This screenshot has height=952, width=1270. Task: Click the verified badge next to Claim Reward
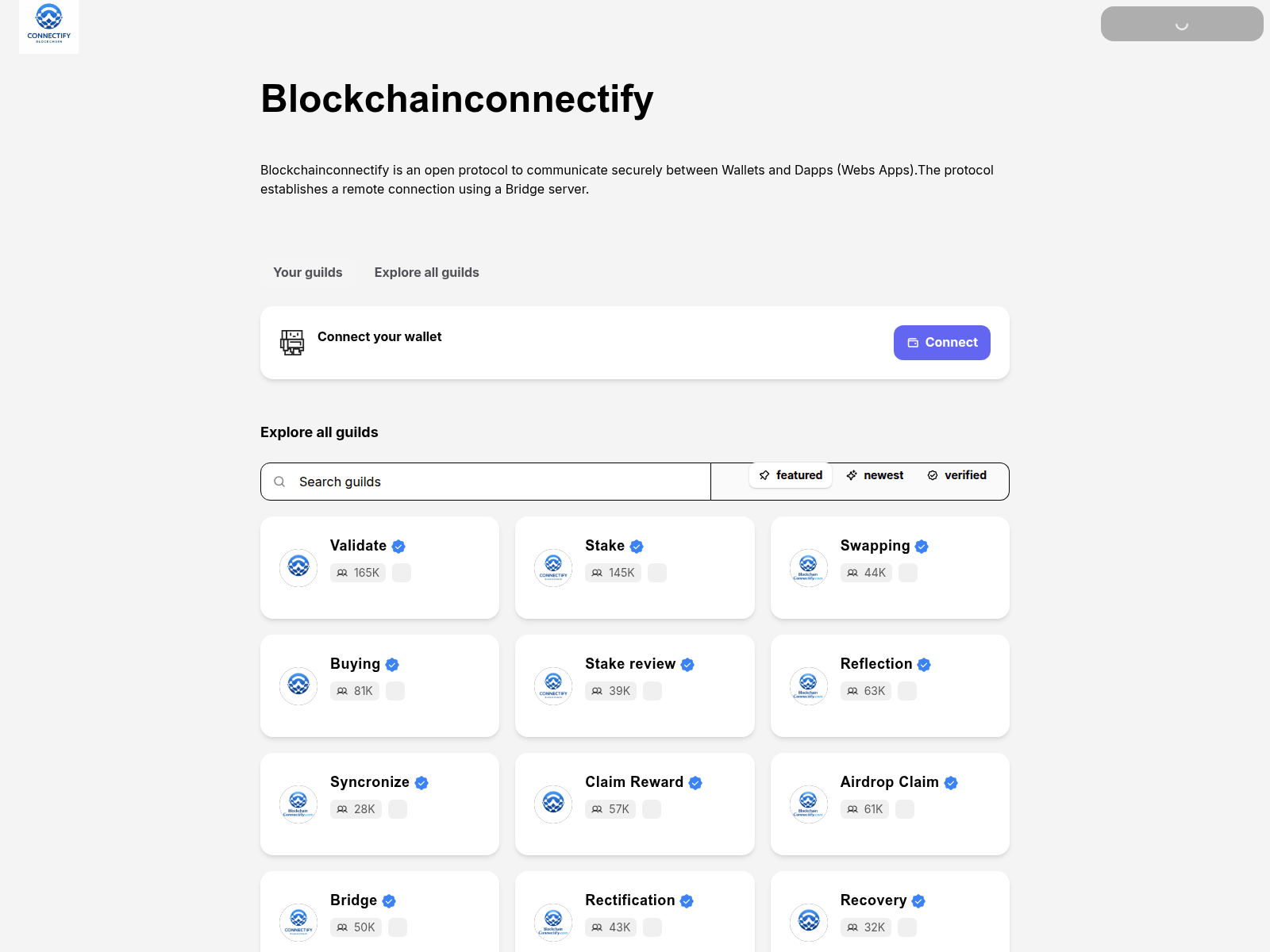[695, 782]
